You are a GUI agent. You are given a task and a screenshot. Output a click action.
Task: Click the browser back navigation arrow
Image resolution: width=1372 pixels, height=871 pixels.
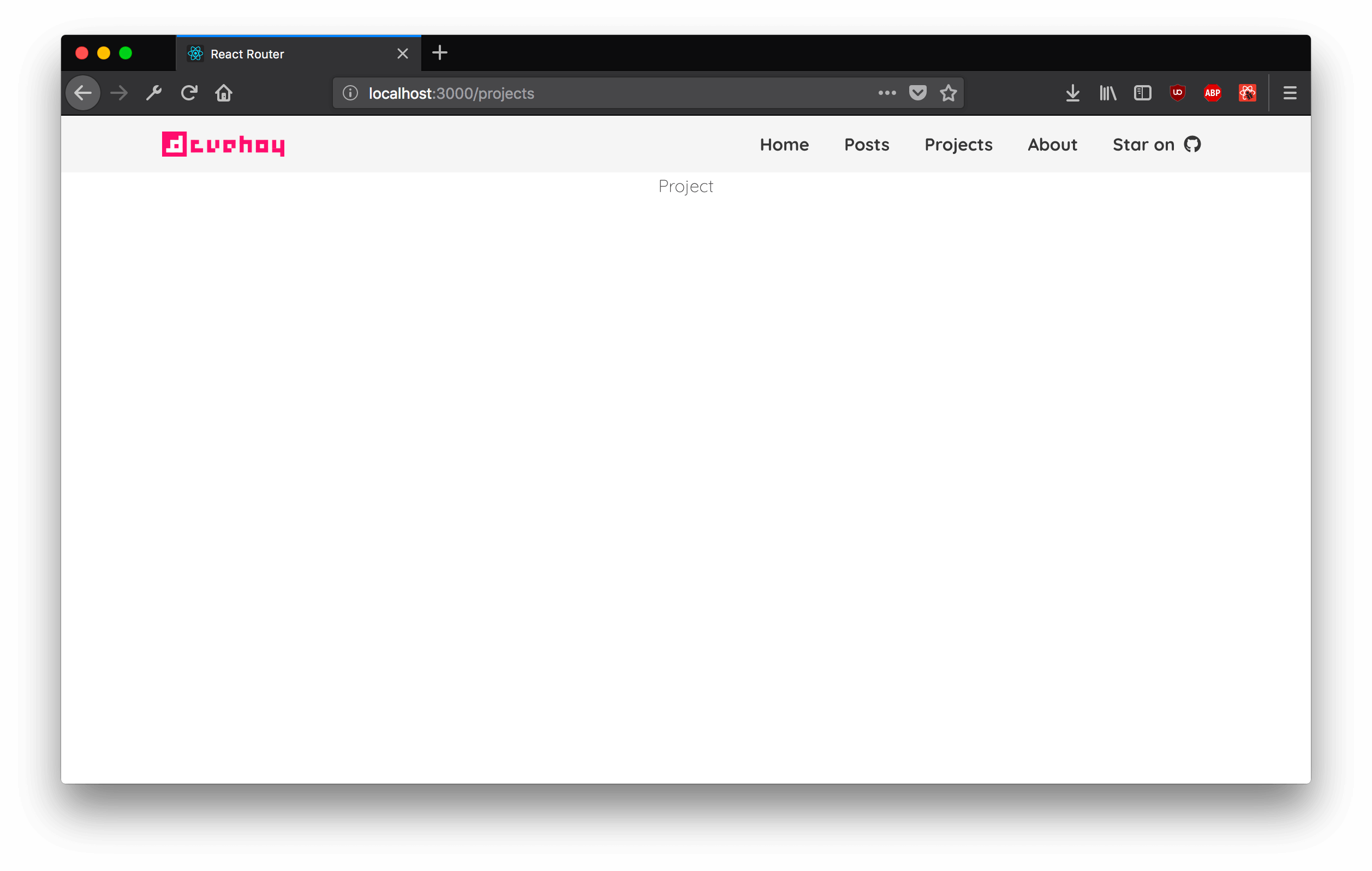[x=84, y=92]
